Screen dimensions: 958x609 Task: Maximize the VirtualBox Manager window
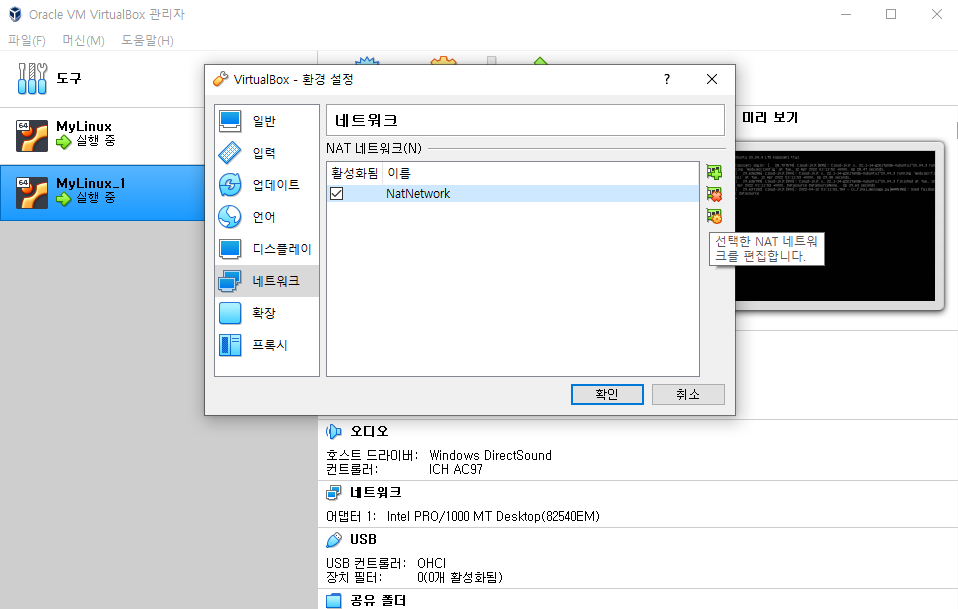pyautogui.click(x=891, y=14)
